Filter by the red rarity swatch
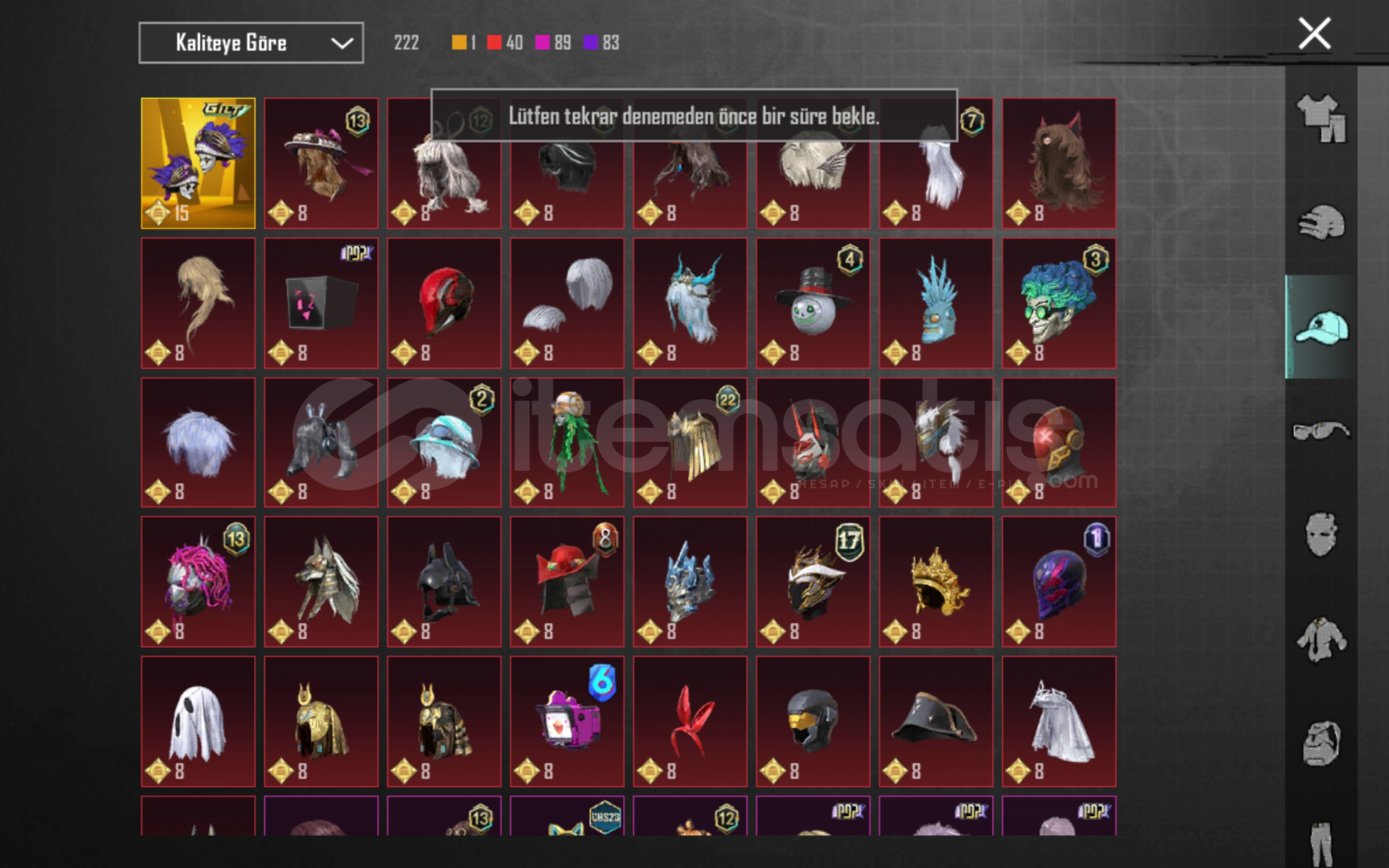Viewport: 1389px width, 868px height. (x=494, y=43)
